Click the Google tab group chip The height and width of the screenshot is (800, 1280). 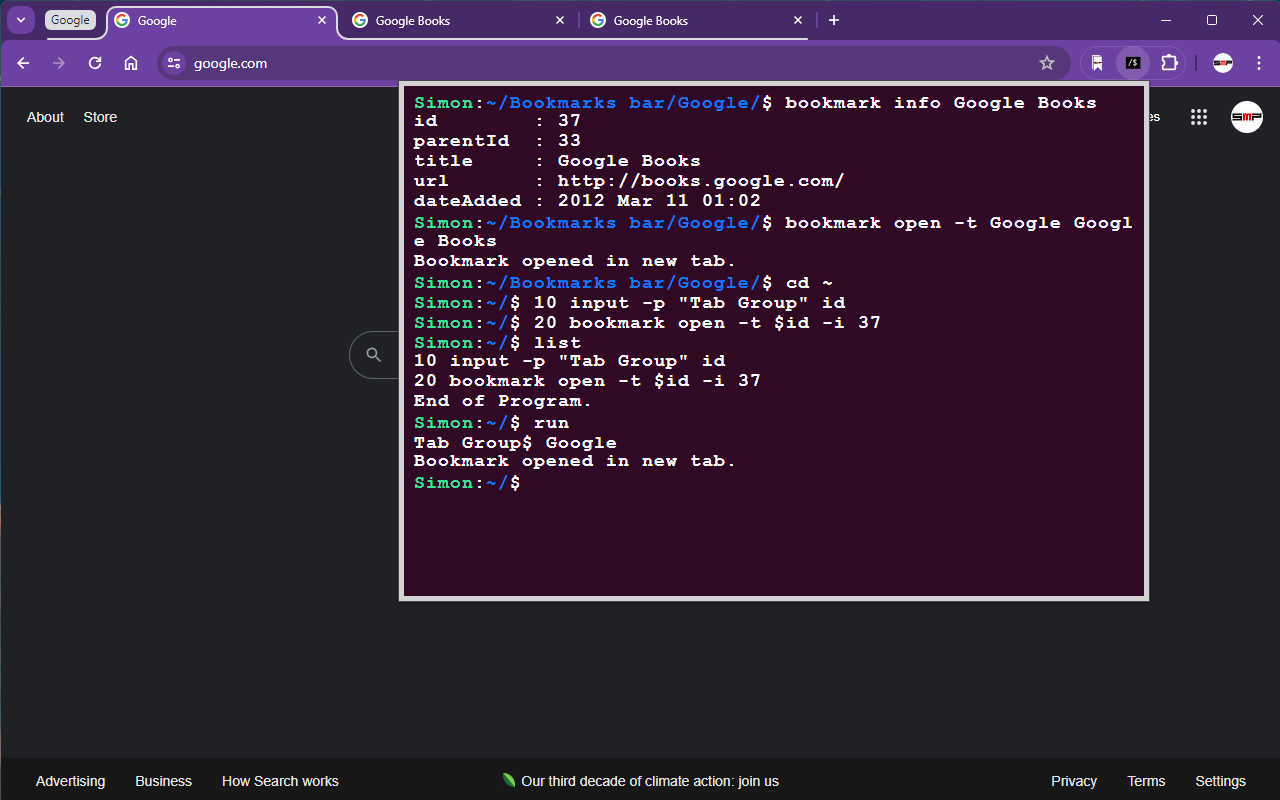tap(70, 20)
